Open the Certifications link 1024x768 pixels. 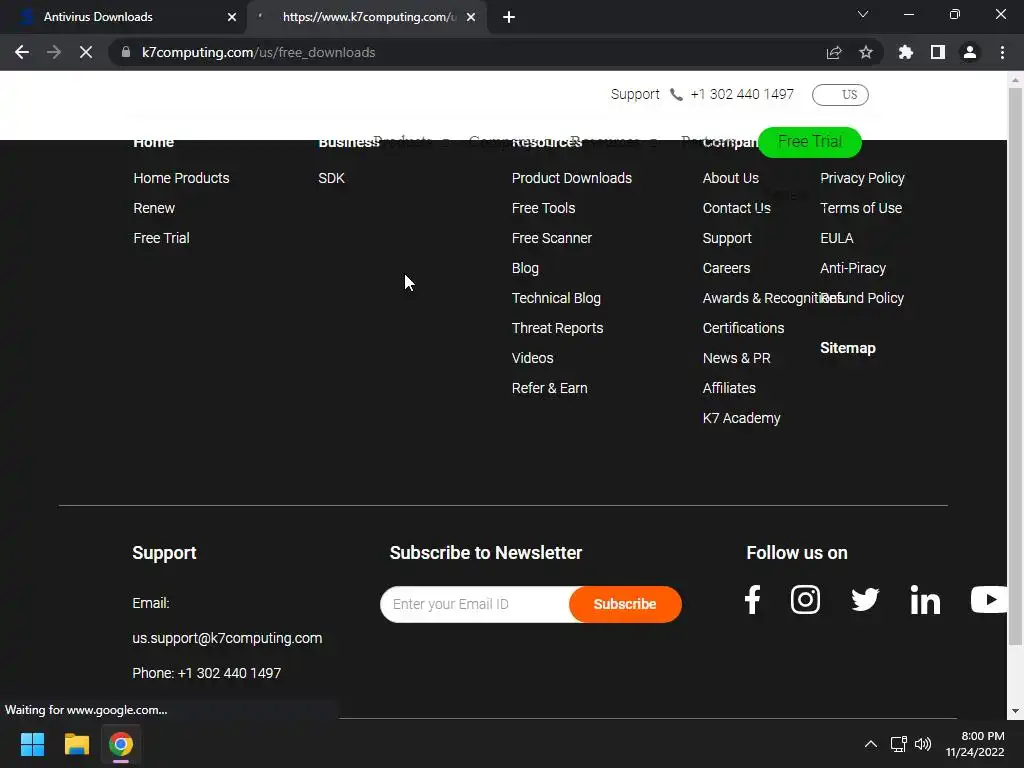(x=743, y=328)
